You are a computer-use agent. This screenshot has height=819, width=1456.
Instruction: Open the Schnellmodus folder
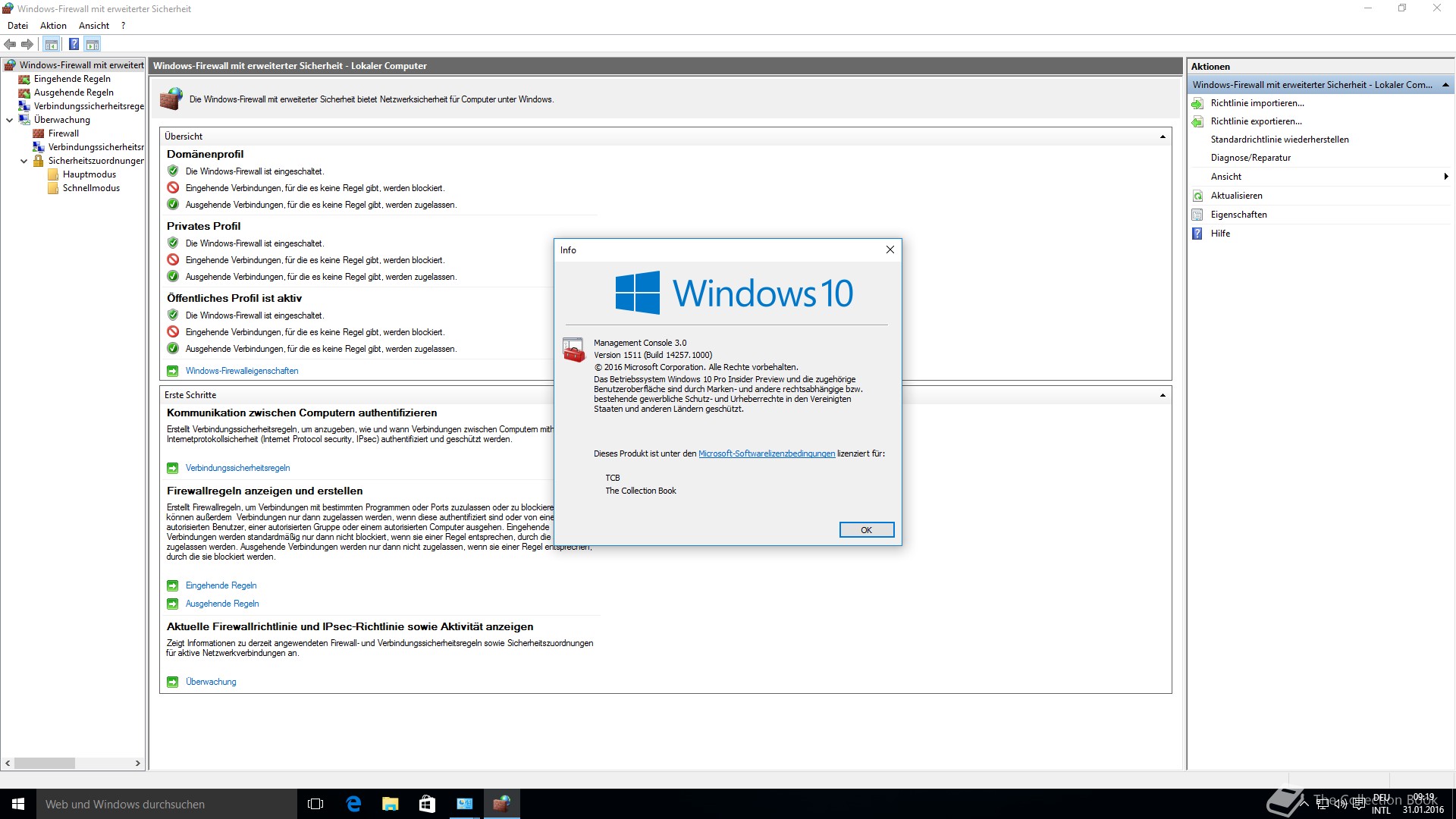click(91, 188)
